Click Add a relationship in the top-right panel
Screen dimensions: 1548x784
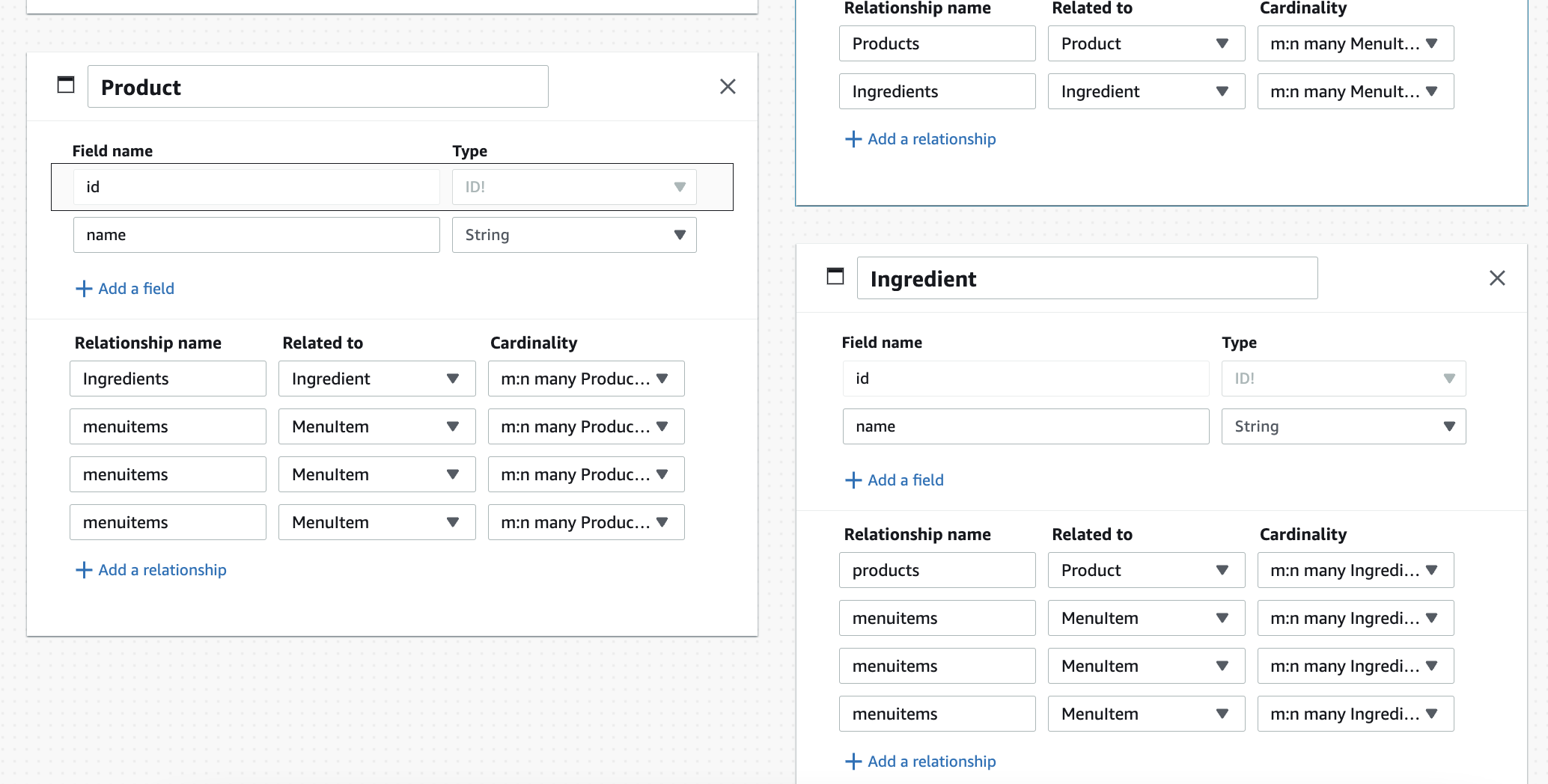(931, 138)
